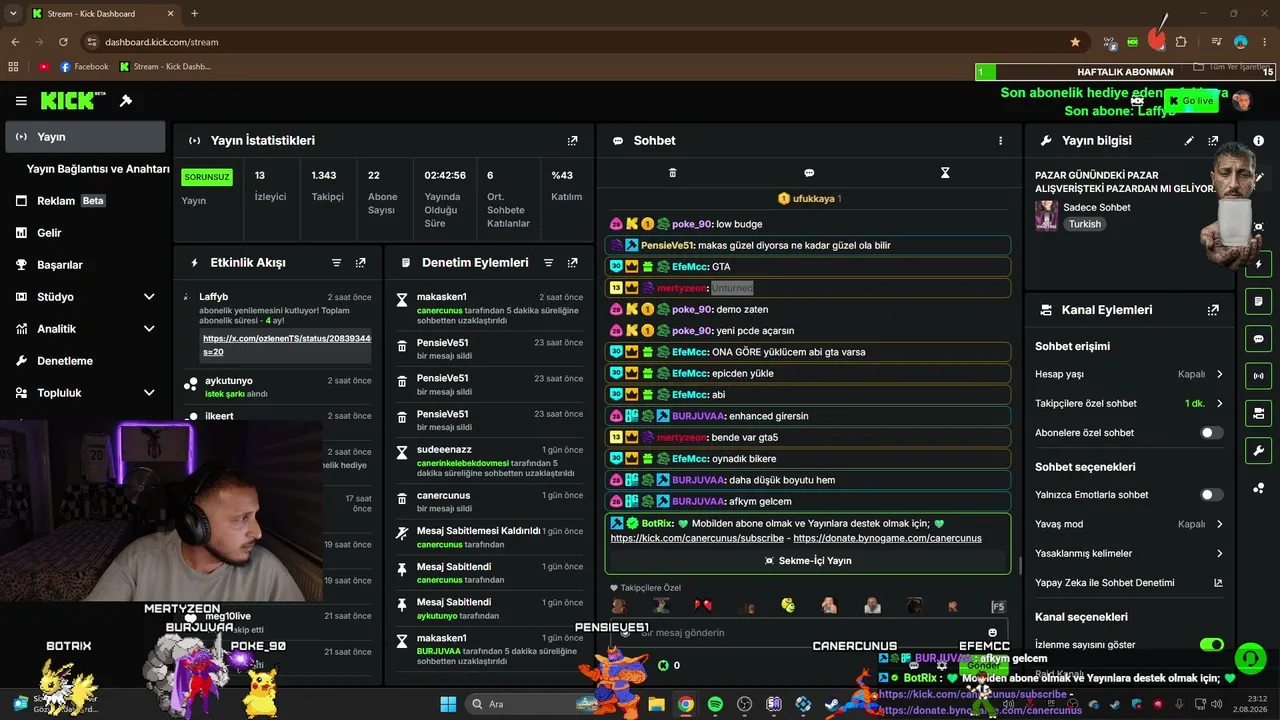Toggle Abonelere özel sohbet switch

point(1211,433)
